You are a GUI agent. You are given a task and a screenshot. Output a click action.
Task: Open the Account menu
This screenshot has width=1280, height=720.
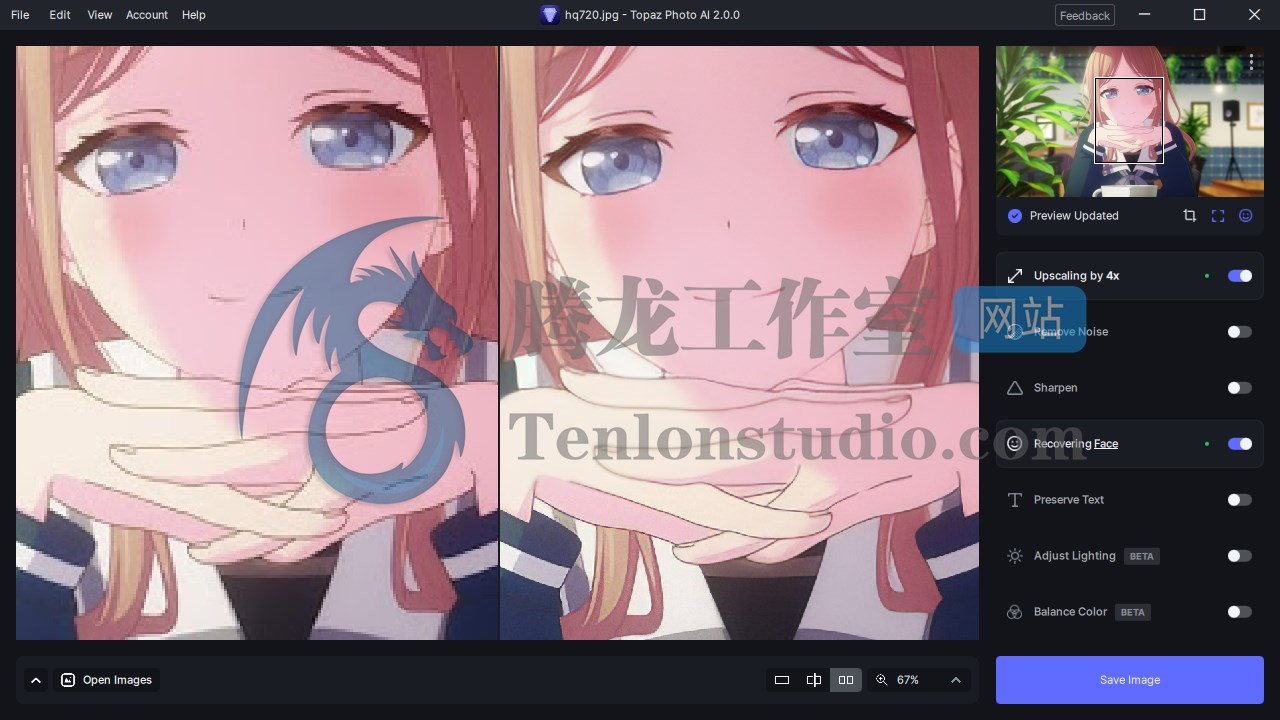coord(147,15)
